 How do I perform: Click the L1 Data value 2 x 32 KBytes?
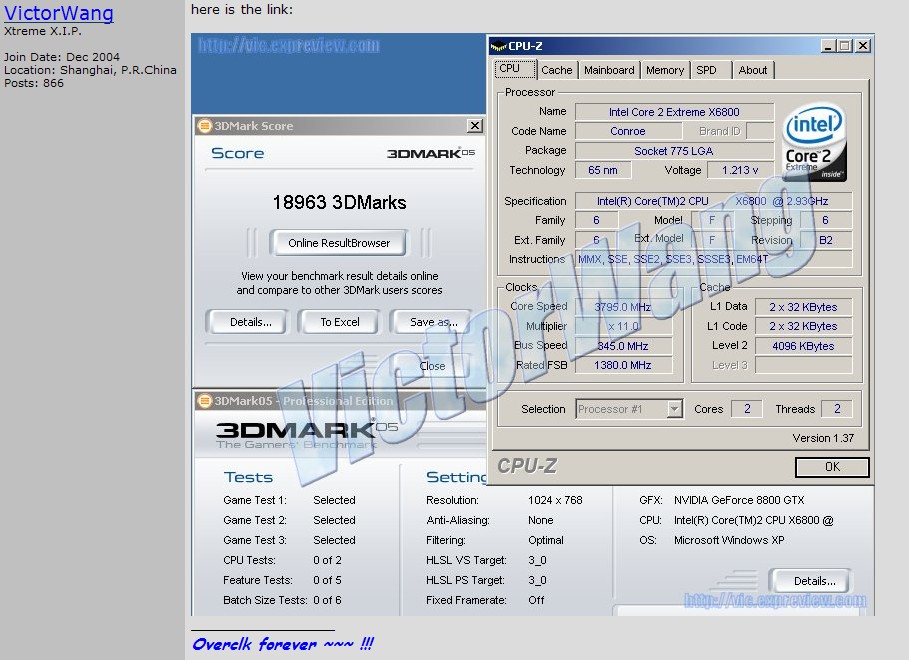point(803,307)
